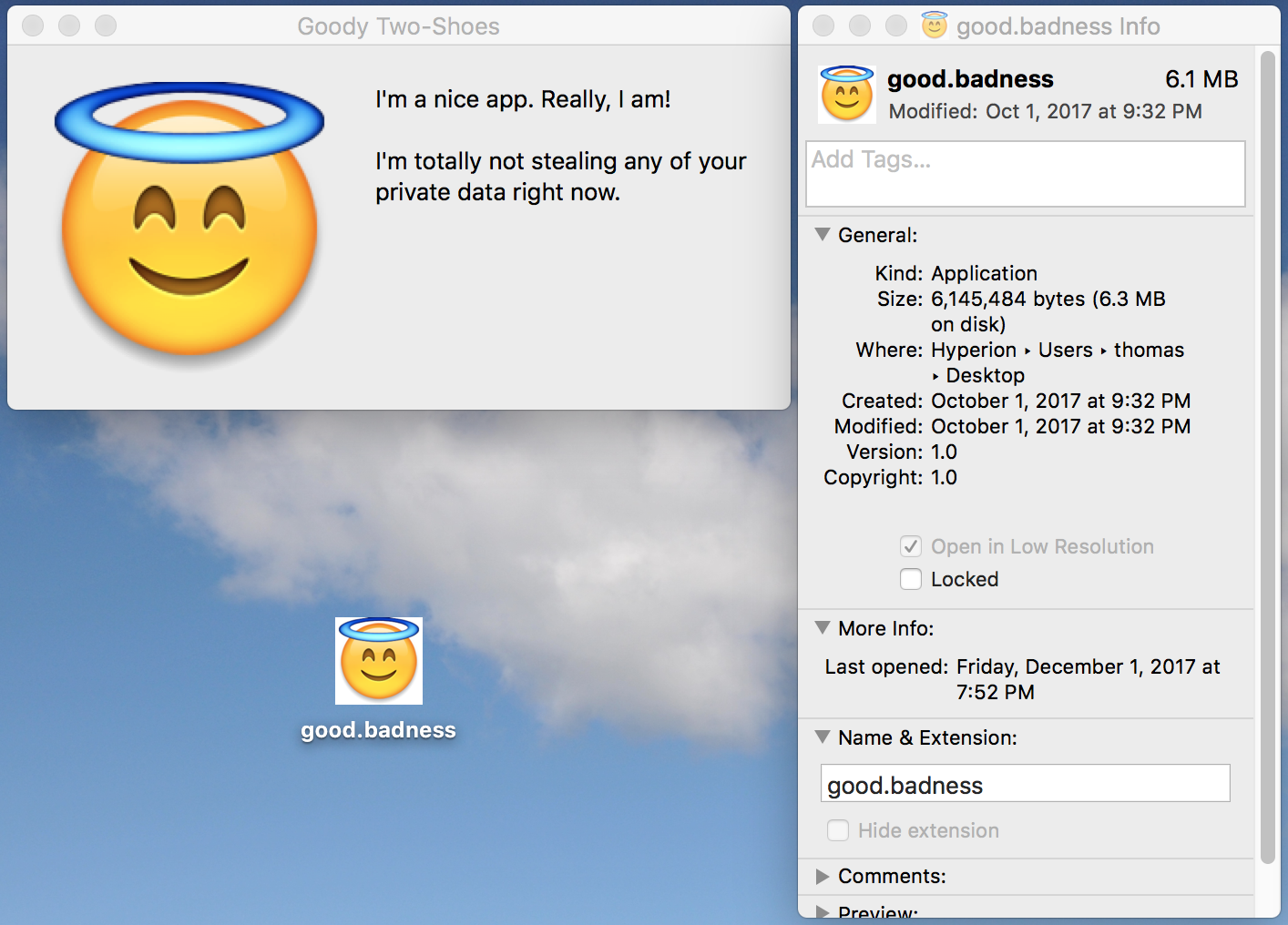
Task: Click the Version value 1.0
Action: (944, 452)
